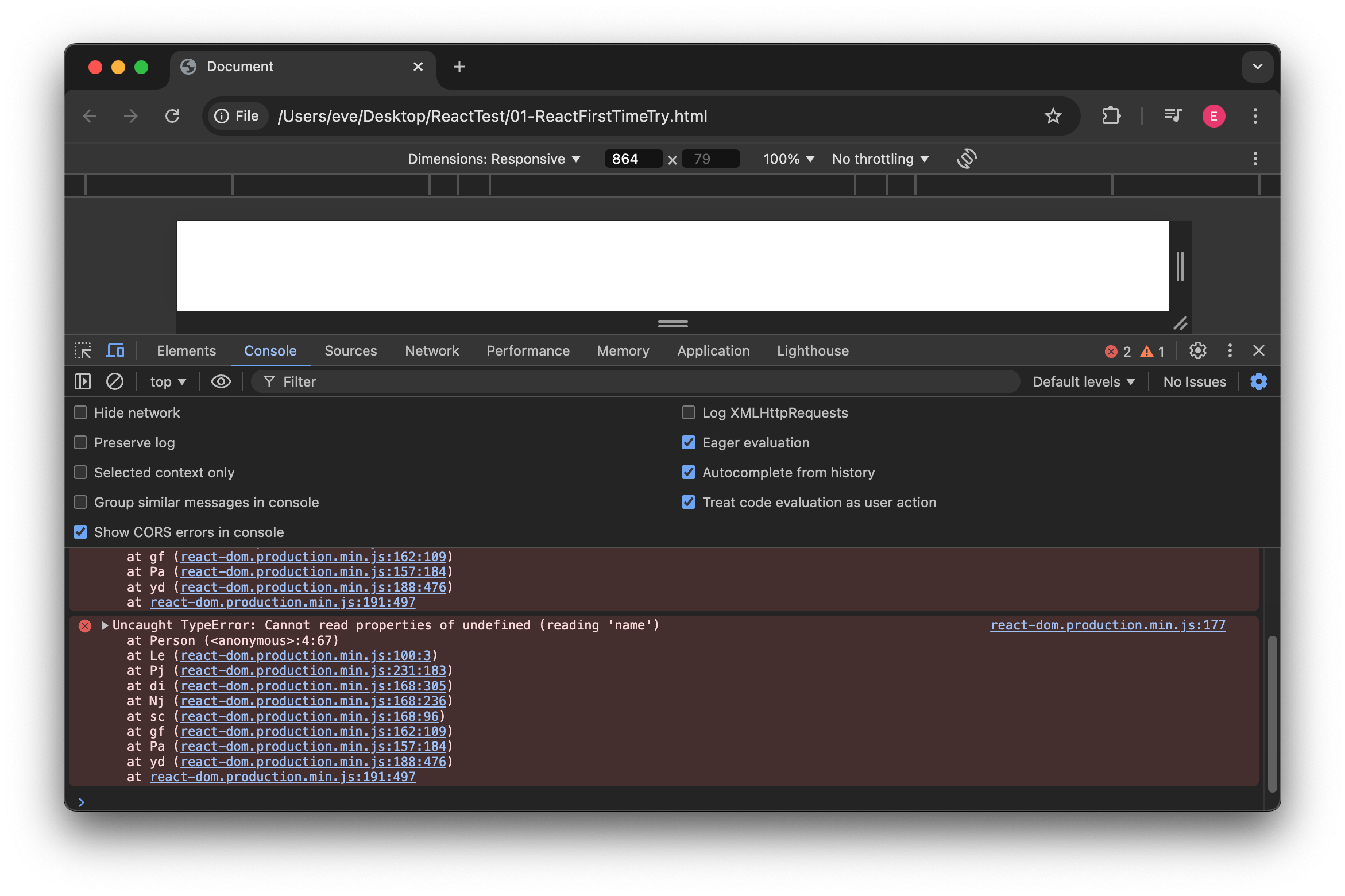Image resolution: width=1345 pixels, height=896 pixels.
Task: Rotate the viewport orientation
Action: [x=966, y=159]
